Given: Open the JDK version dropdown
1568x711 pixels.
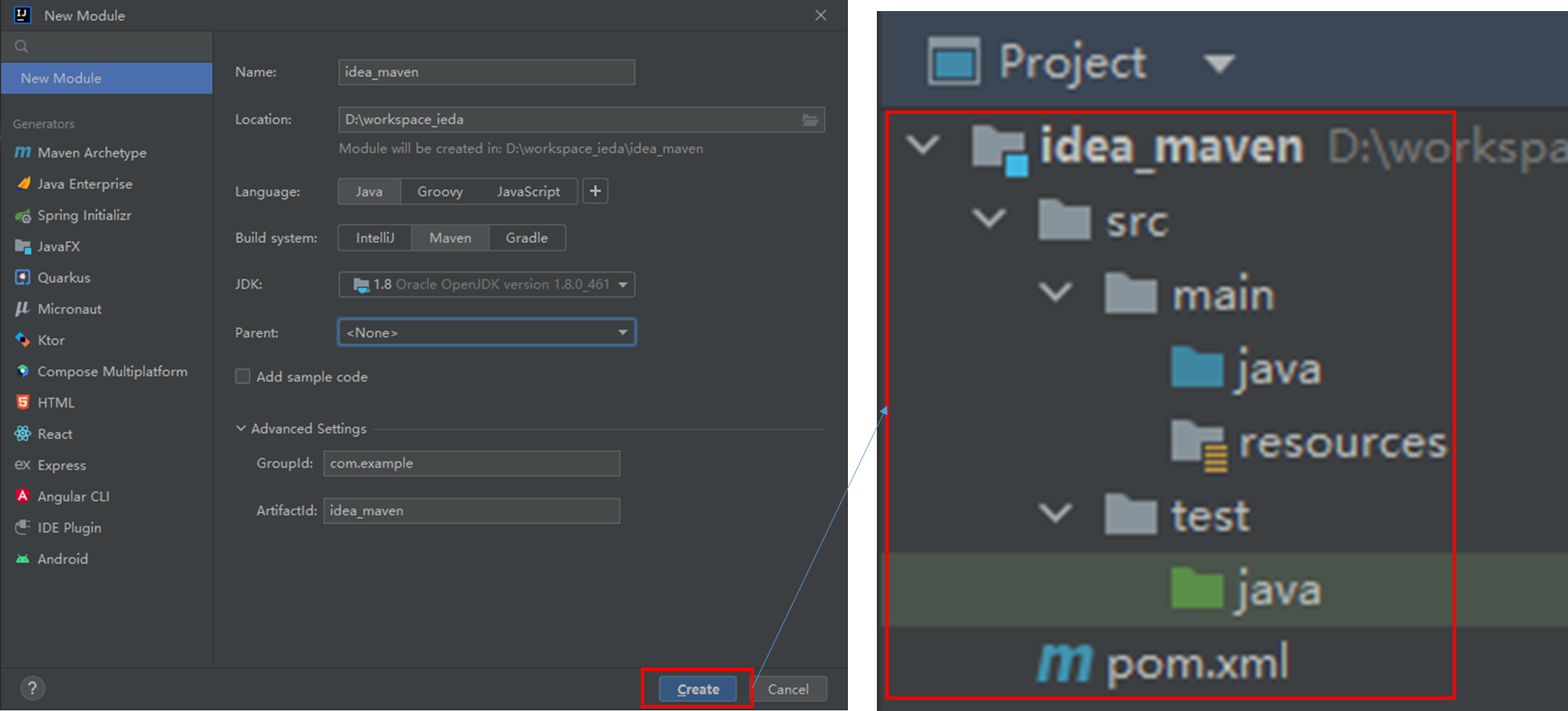Looking at the screenshot, I should tap(487, 284).
